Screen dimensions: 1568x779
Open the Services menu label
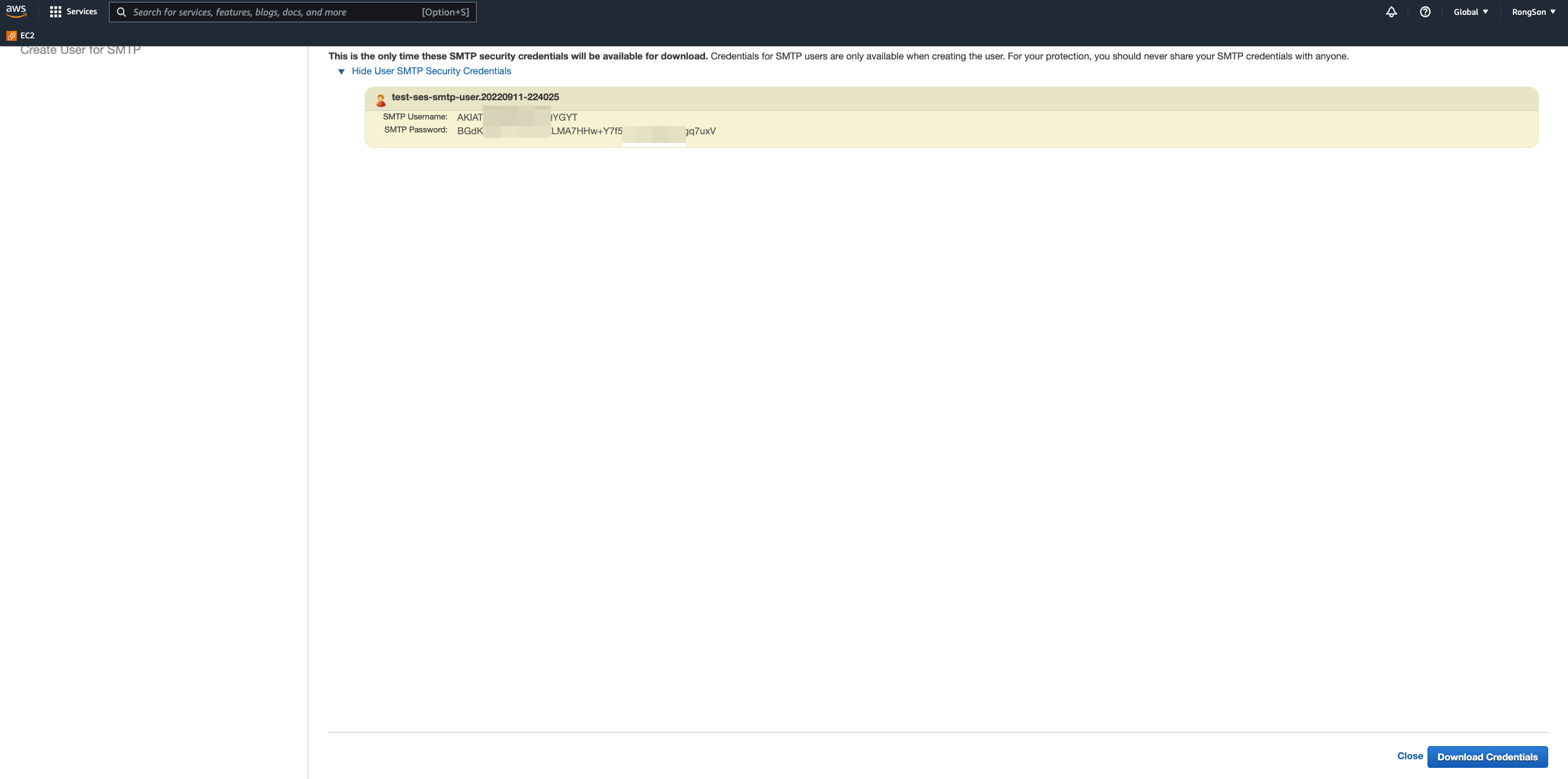point(82,12)
